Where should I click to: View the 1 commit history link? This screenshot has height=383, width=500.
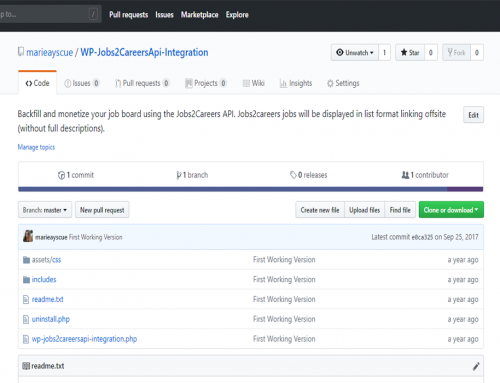(x=76, y=175)
